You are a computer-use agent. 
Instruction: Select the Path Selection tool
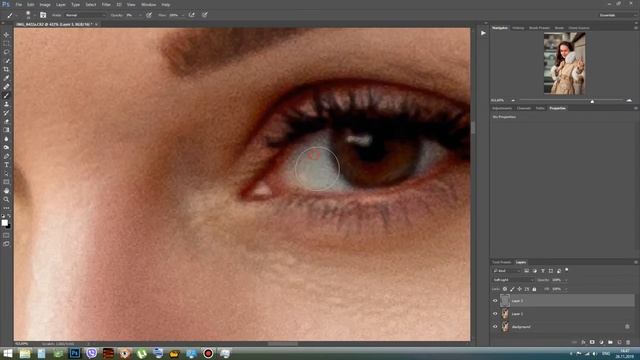6,173
